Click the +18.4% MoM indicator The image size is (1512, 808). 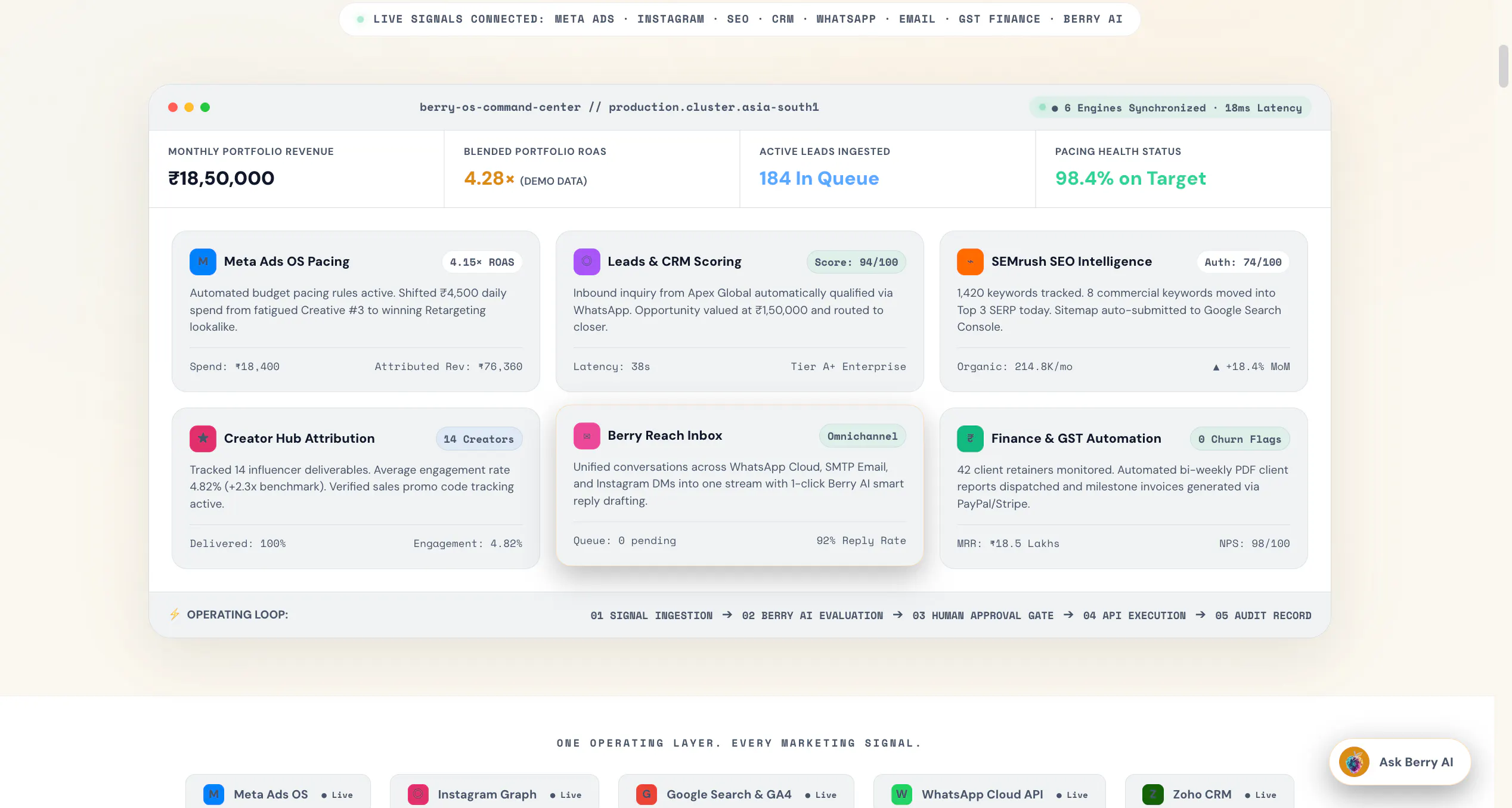[x=1251, y=366]
